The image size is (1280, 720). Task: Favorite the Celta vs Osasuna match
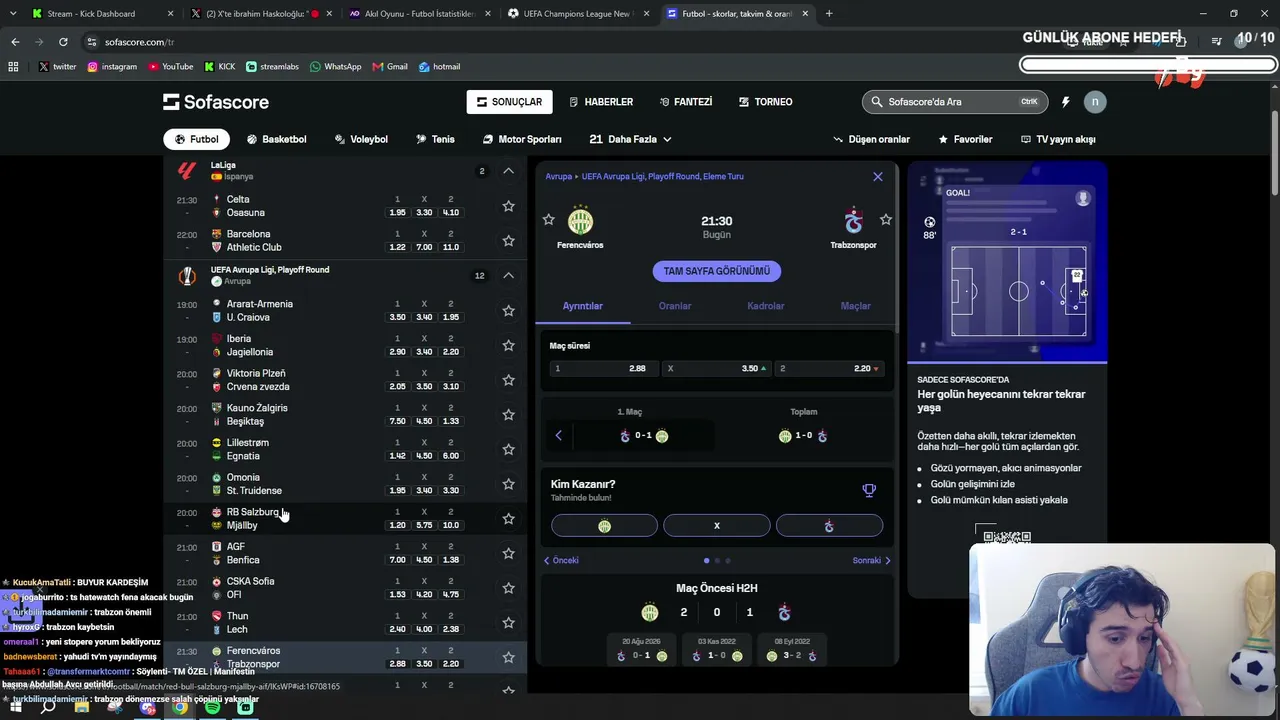(508, 206)
